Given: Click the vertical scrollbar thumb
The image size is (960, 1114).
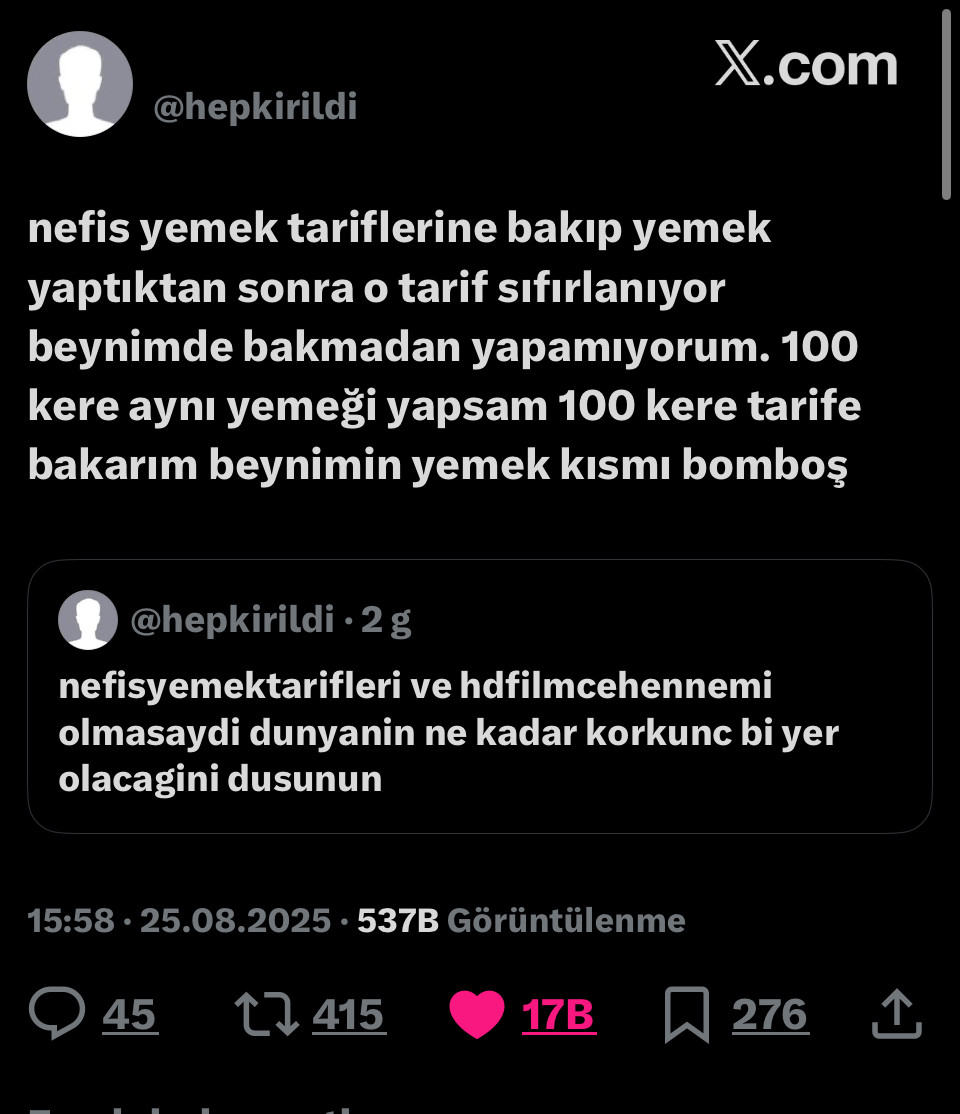Looking at the screenshot, I should (x=946, y=105).
